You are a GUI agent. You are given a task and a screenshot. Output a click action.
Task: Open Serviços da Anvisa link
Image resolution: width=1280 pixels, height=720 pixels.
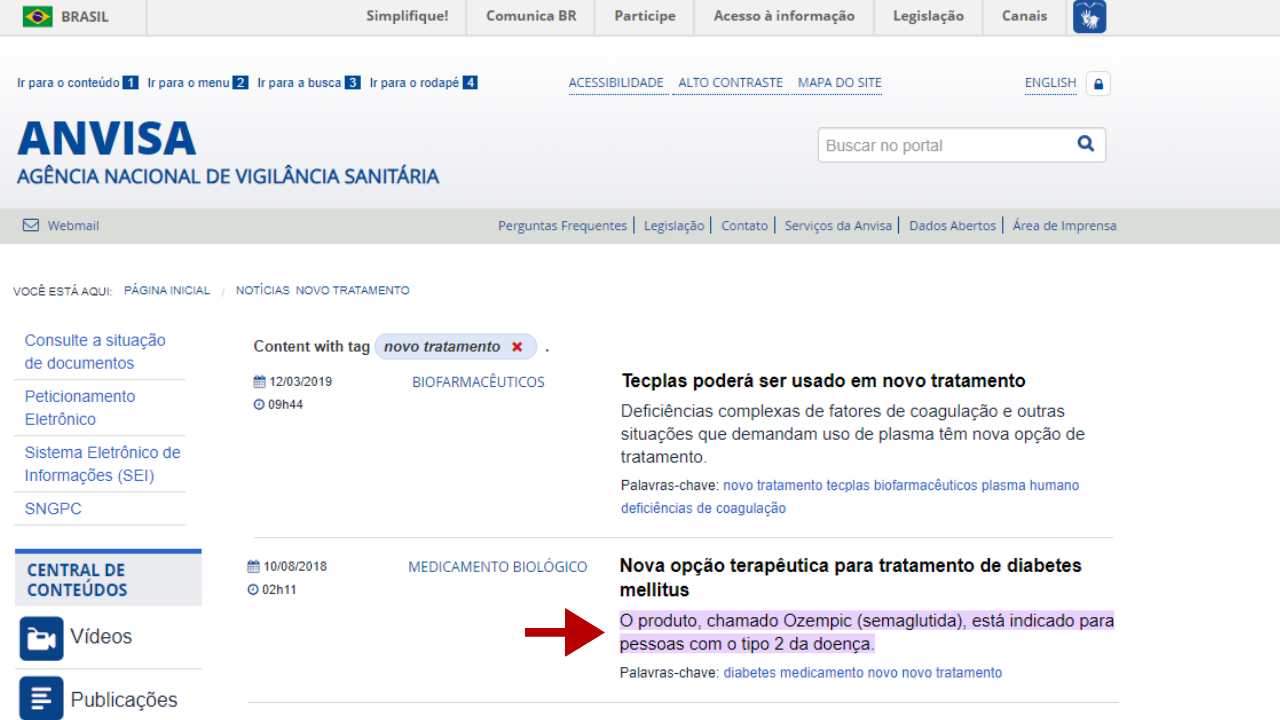[x=838, y=226]
